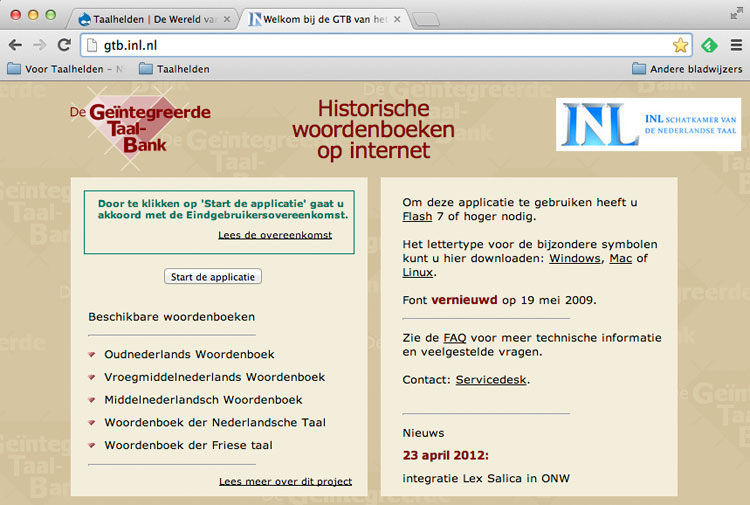The height and width of the screenshot is (505, 750).
Task: Close the Taalhelden tab
Action: click(227, 19)
